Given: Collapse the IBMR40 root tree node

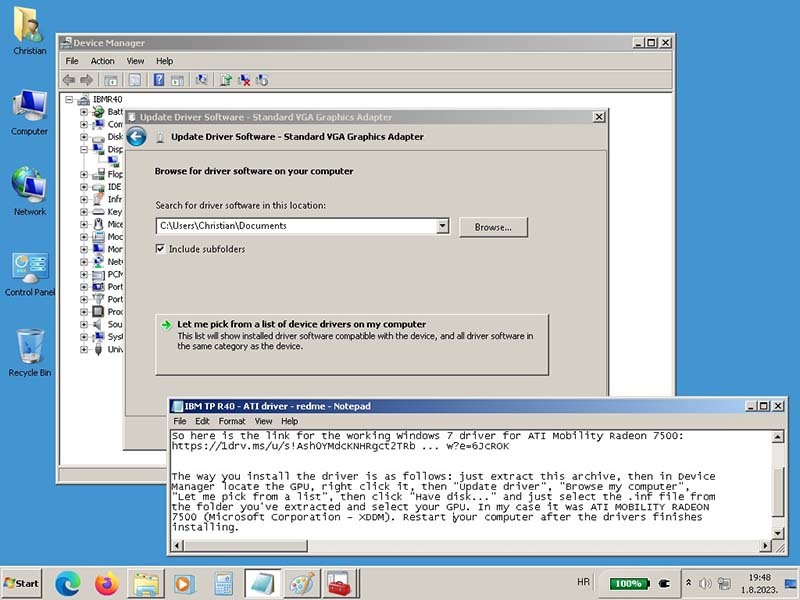Looking at the screenshot, I should click(70, 100).
